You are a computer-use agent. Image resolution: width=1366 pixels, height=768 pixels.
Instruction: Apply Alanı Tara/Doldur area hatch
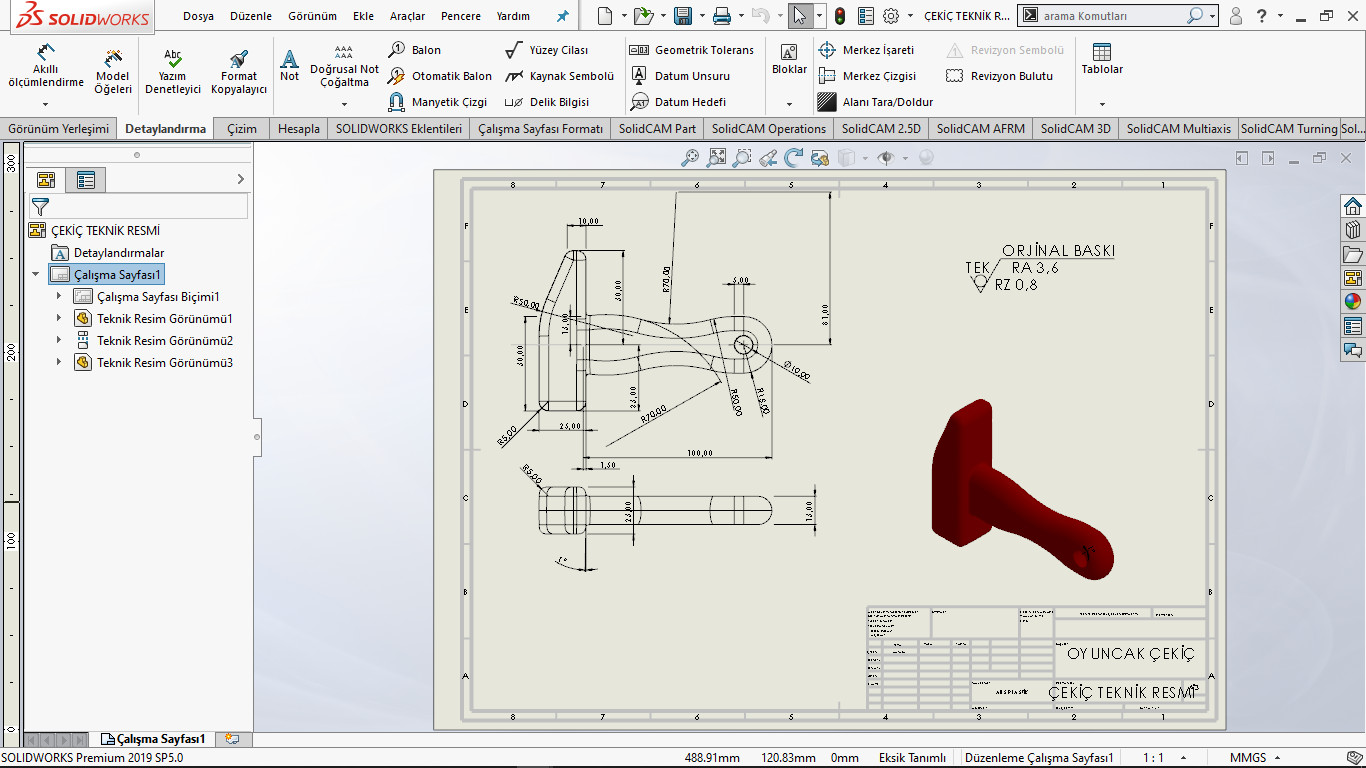875,102
